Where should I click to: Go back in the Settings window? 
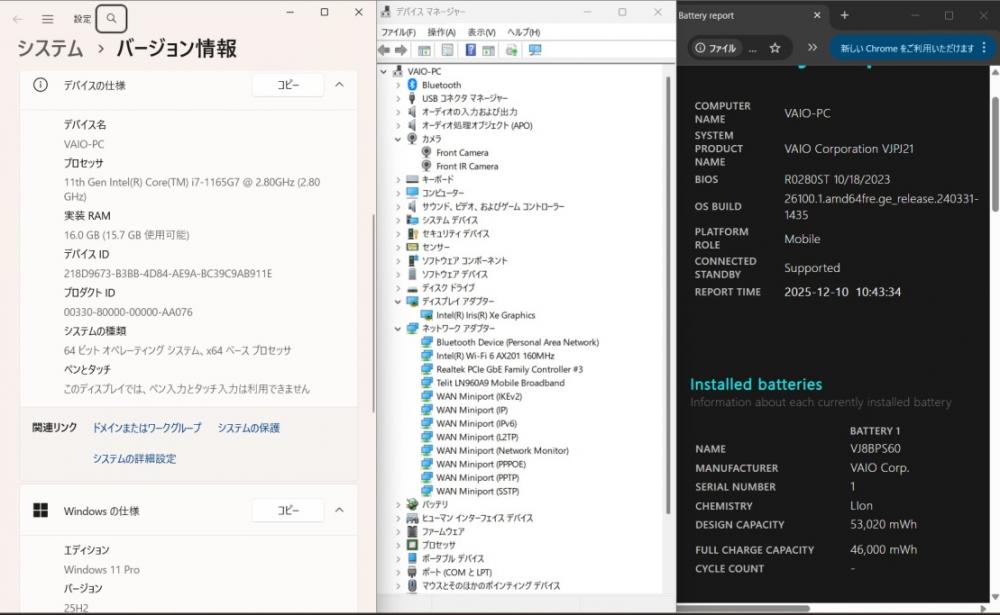pos(18,19)
